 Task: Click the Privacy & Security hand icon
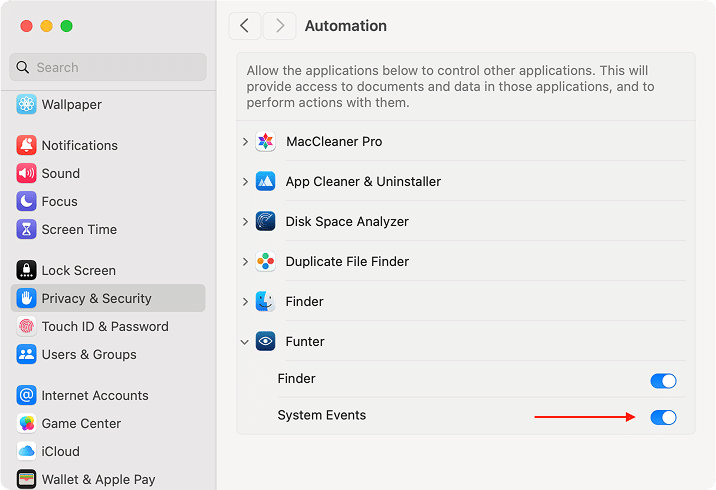tap(26, 298)
